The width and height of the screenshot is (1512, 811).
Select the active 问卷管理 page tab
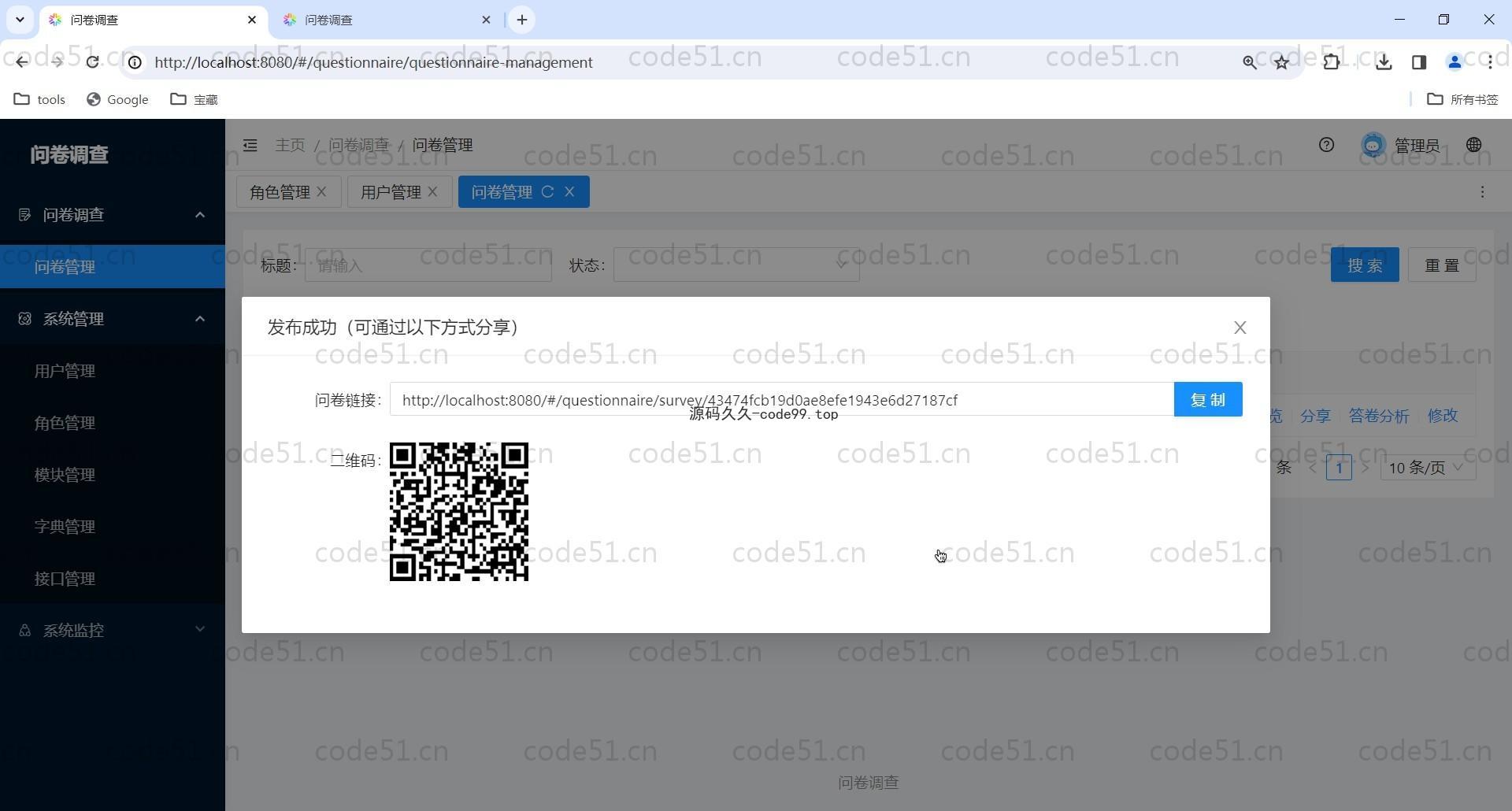tap(502, 192)
